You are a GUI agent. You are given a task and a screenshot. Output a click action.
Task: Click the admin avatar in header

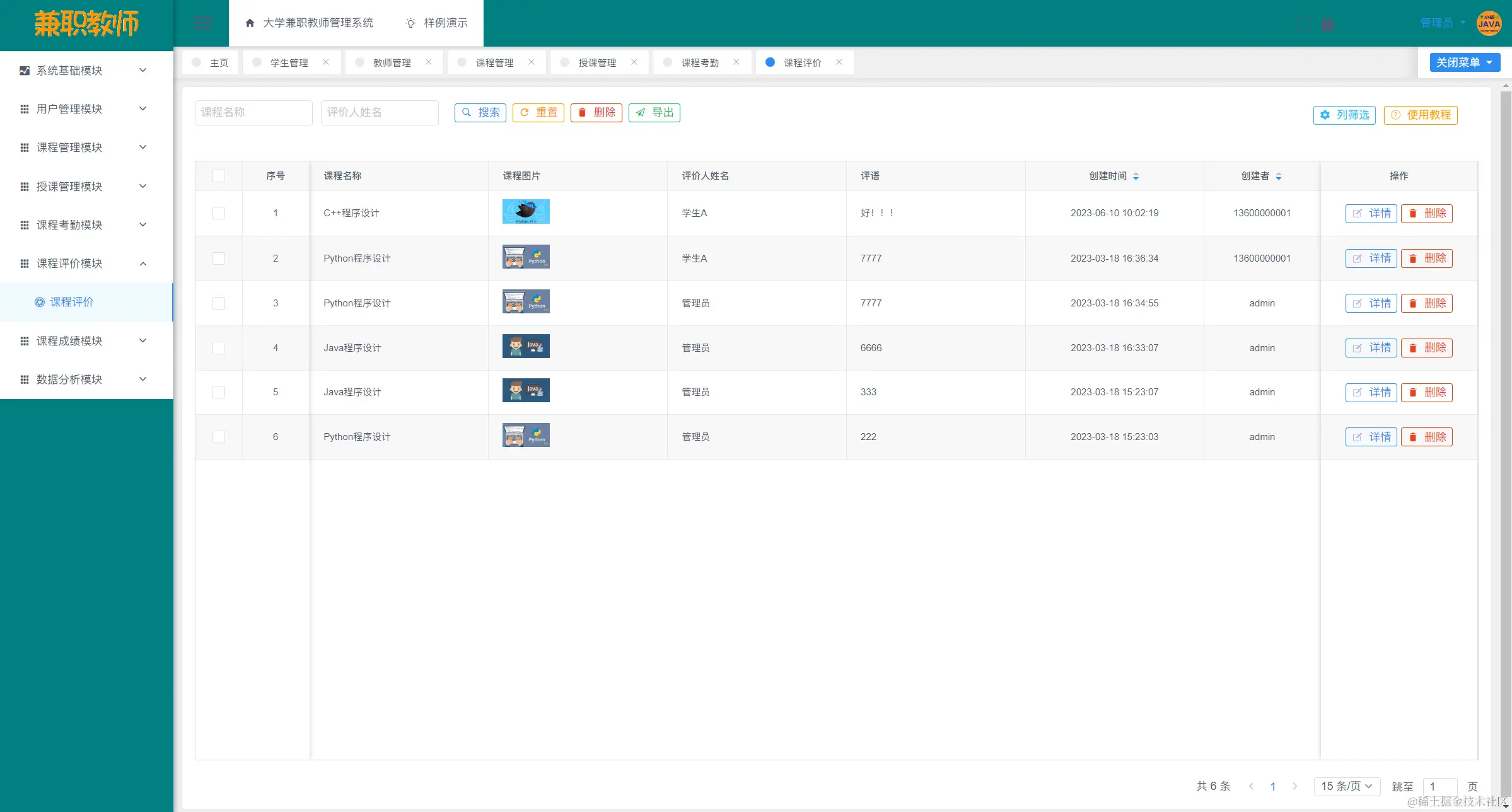(x=1489, y=23)
